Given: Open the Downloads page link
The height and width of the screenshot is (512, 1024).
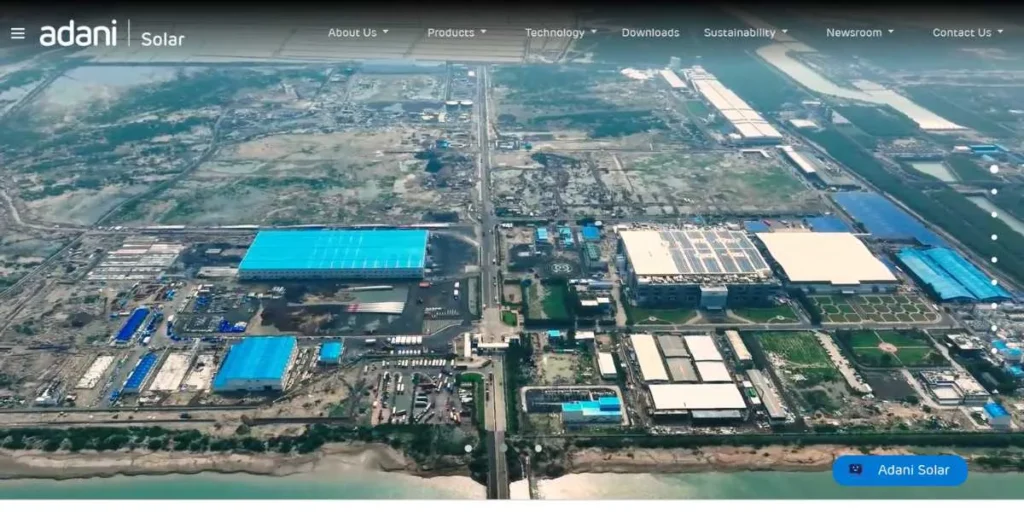Looking at the screenshot, I should pos(650,33).
